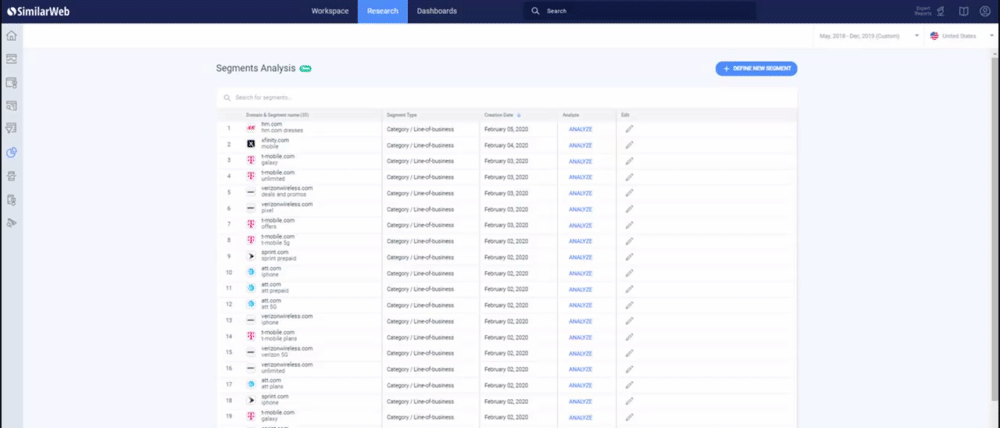Click the Analyze column header
The width and height of the screenshot is (1000, 428).
tap(571, 115)
